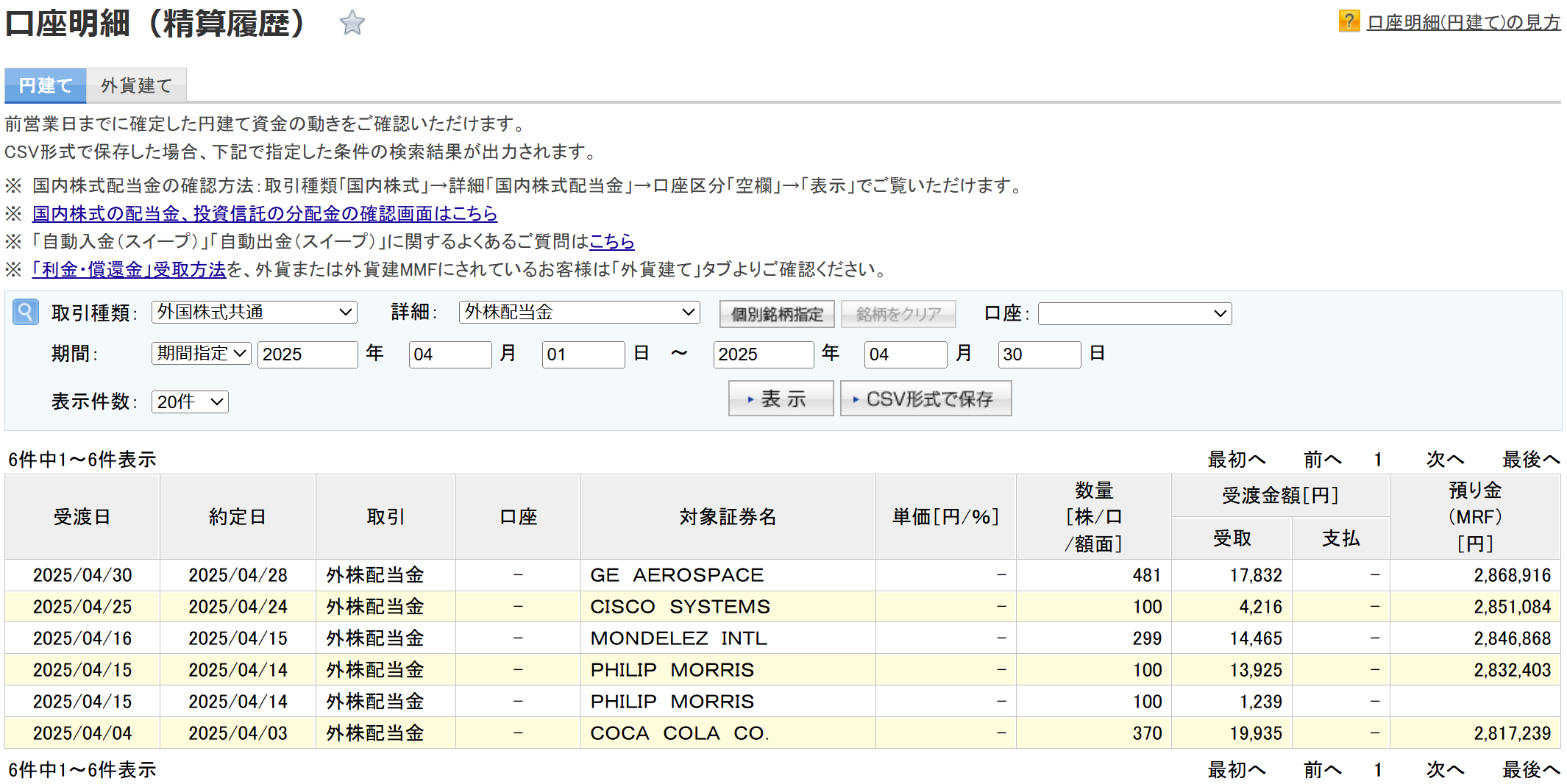The image size is (1567, 784).
Task: Click the 表示 button
Action: 781,399
